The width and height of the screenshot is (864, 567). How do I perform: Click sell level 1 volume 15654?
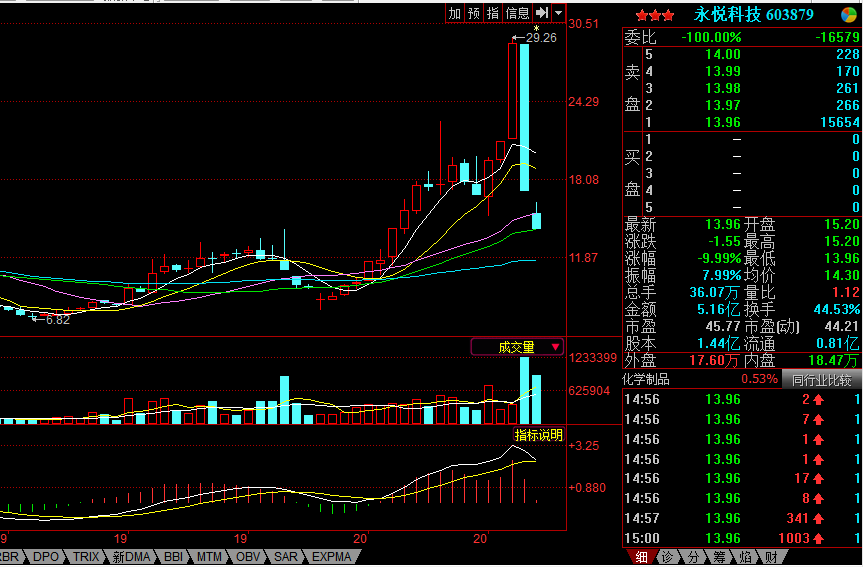[839, 122]
